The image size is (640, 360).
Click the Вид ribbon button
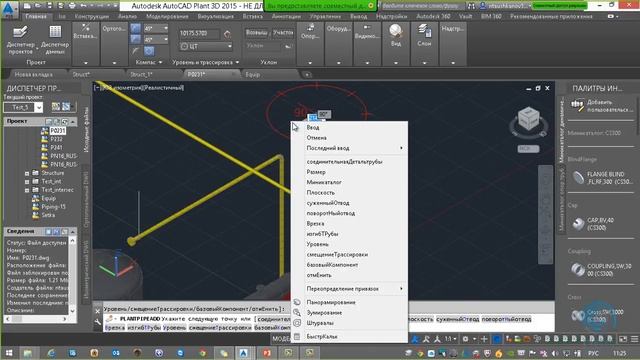[396, 35]
